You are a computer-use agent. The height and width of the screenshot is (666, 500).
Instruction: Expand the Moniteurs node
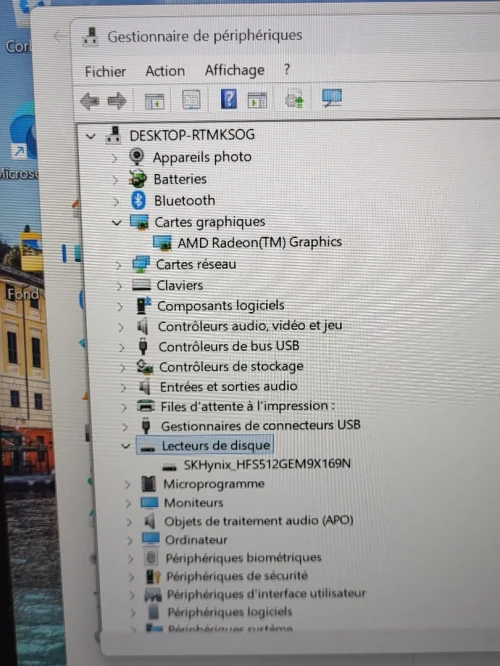[x=128, y=503]
